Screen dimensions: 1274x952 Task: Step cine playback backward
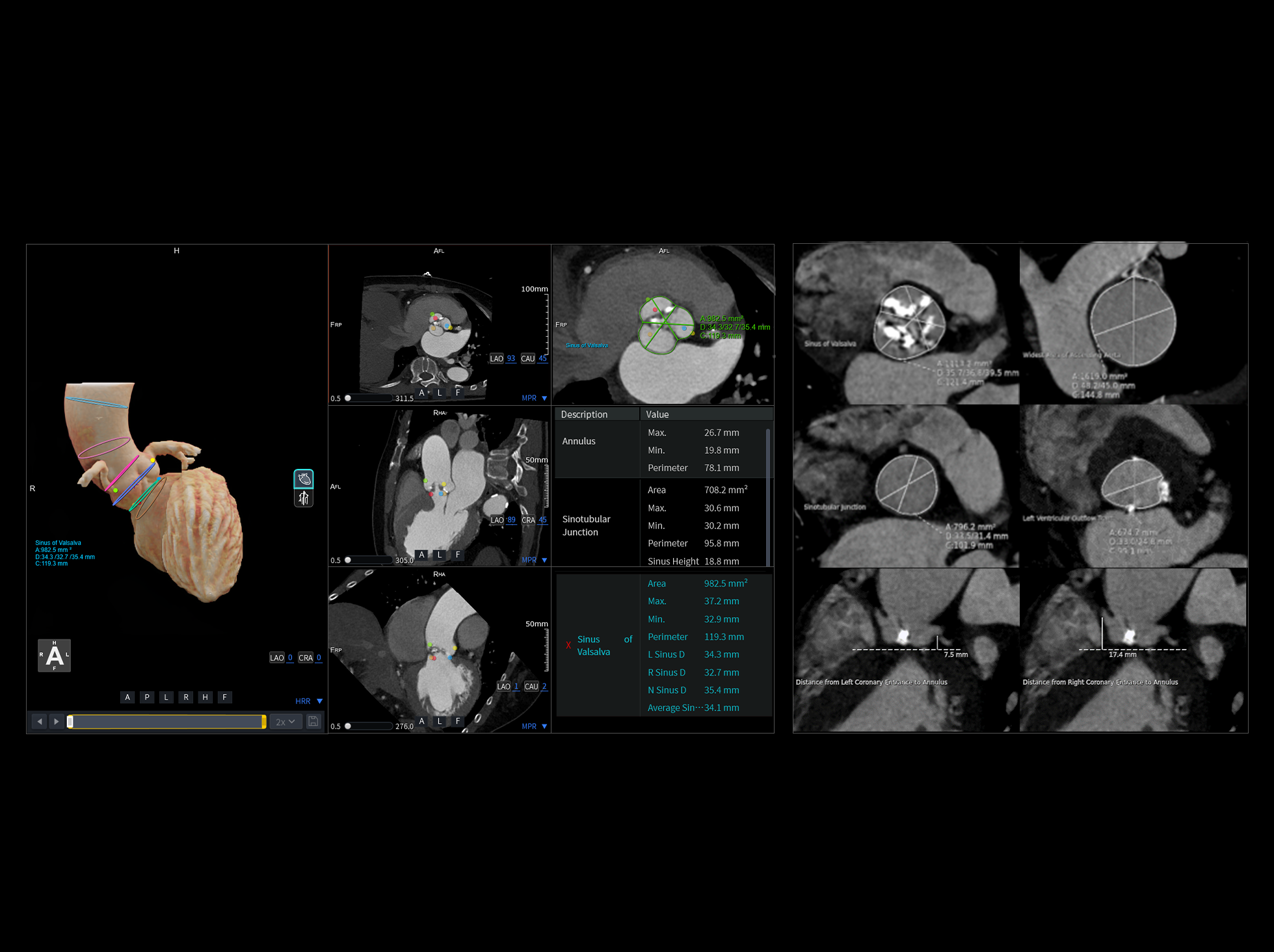39,721
